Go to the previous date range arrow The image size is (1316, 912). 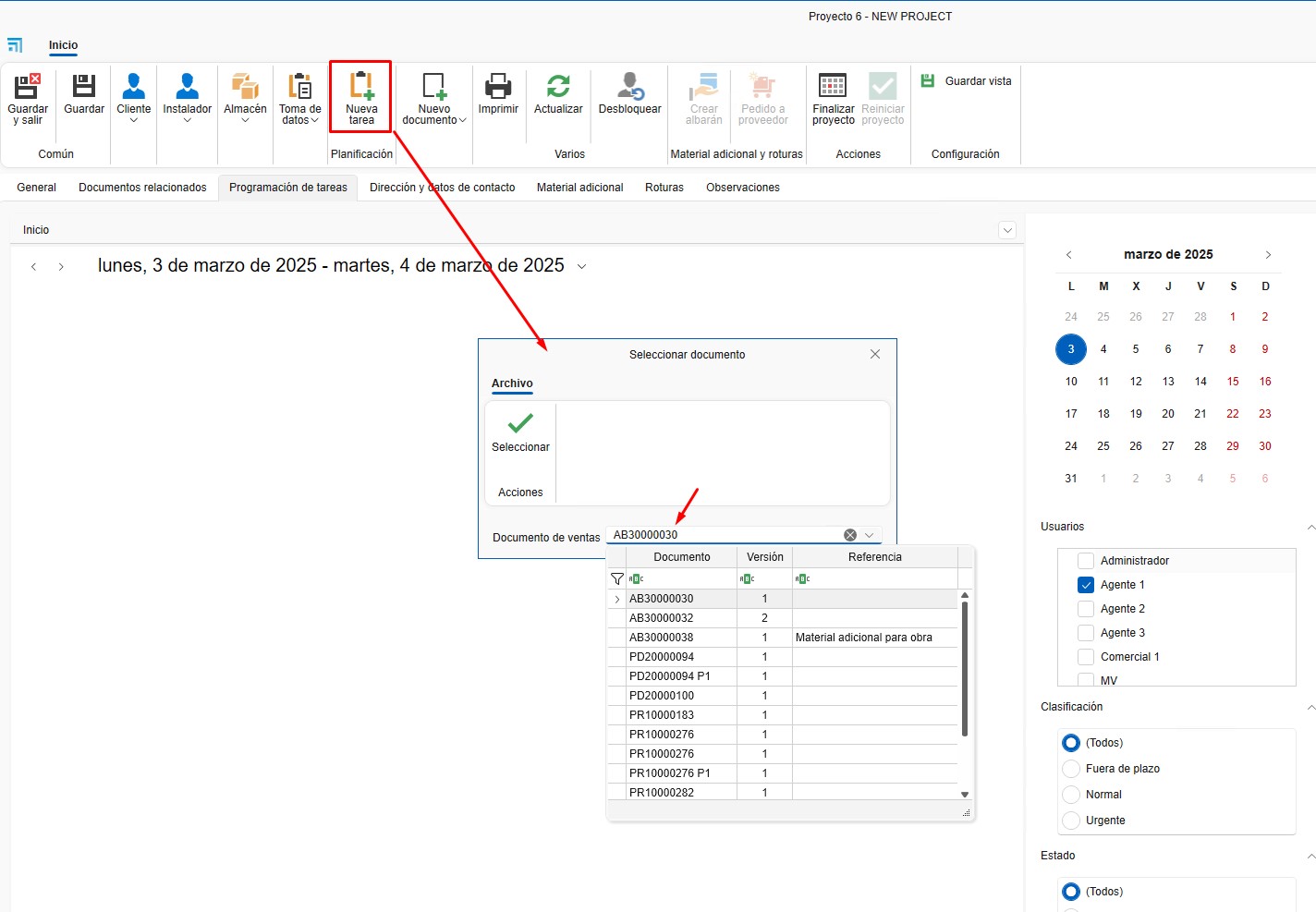(x=33, y=266)
